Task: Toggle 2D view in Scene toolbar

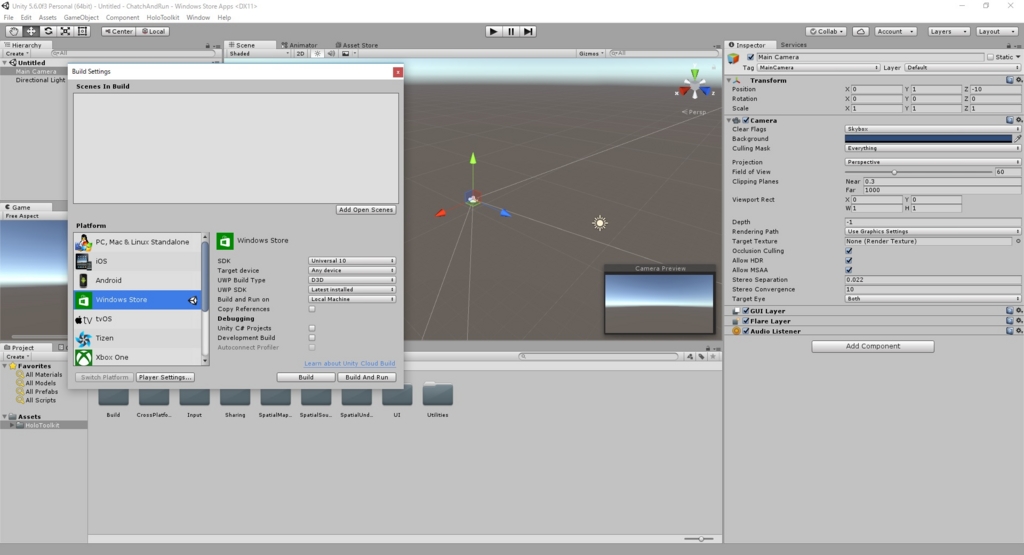Action: click(300, 54)
